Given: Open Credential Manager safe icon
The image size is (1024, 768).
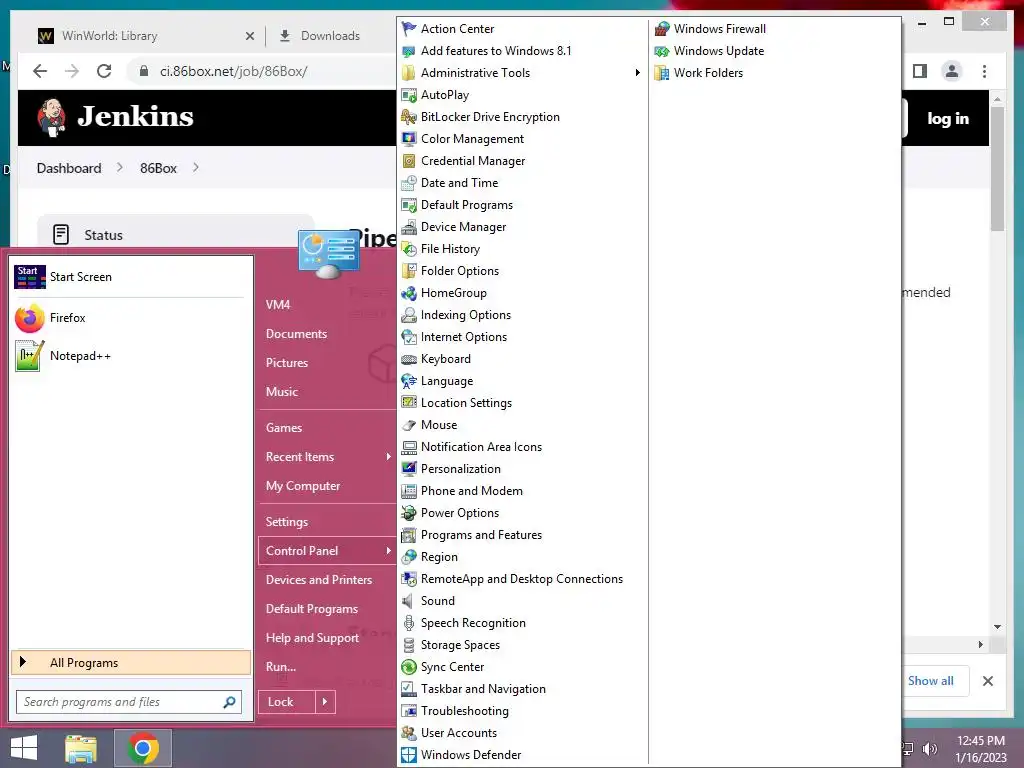Looking at the screenshot, I should [409, 161].
